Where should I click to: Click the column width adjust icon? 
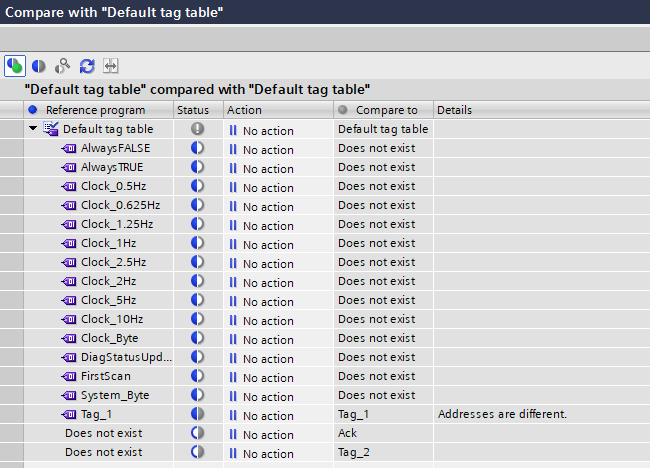click(110, 65)
